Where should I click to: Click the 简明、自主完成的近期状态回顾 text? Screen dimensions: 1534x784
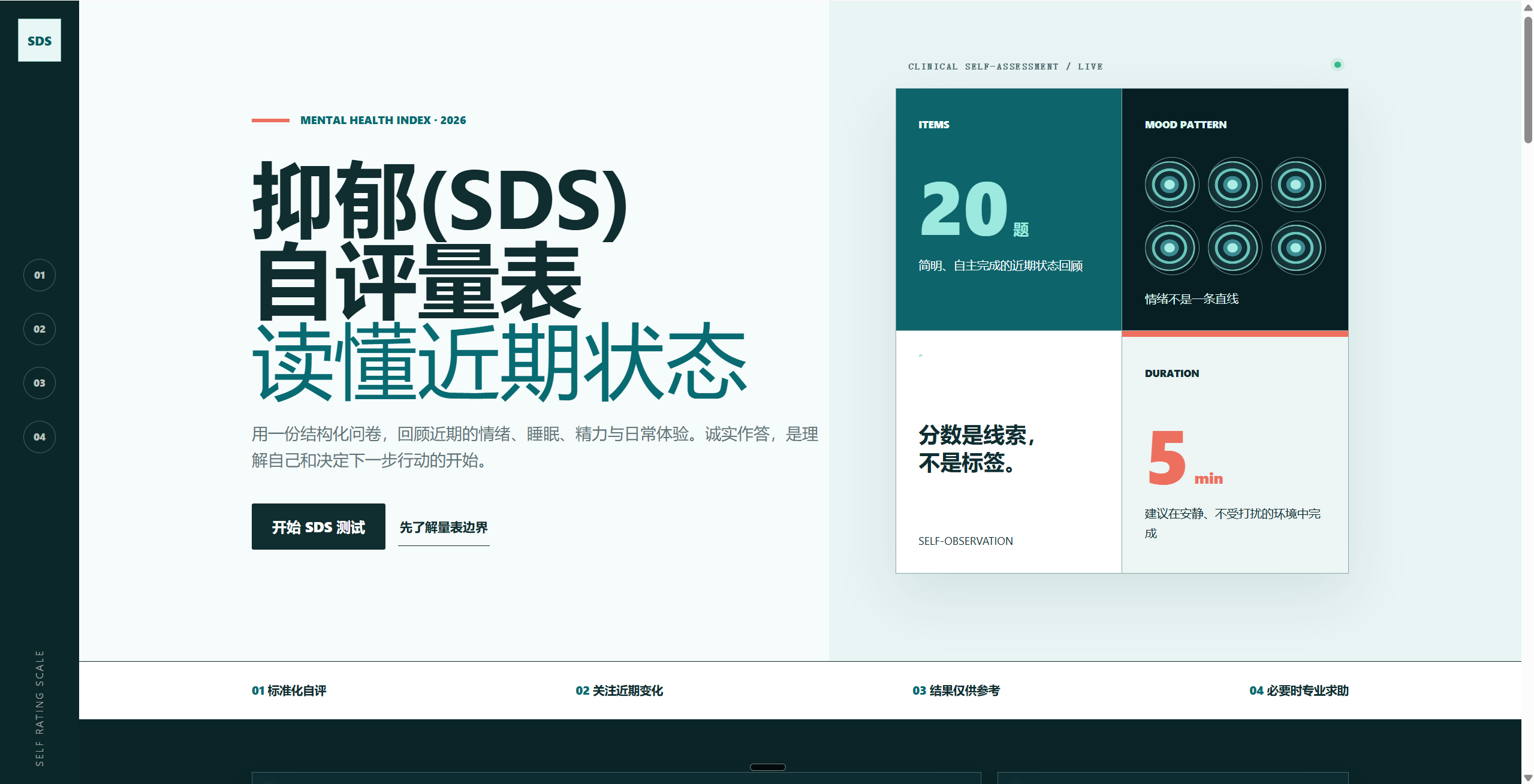pos(1000,266)
